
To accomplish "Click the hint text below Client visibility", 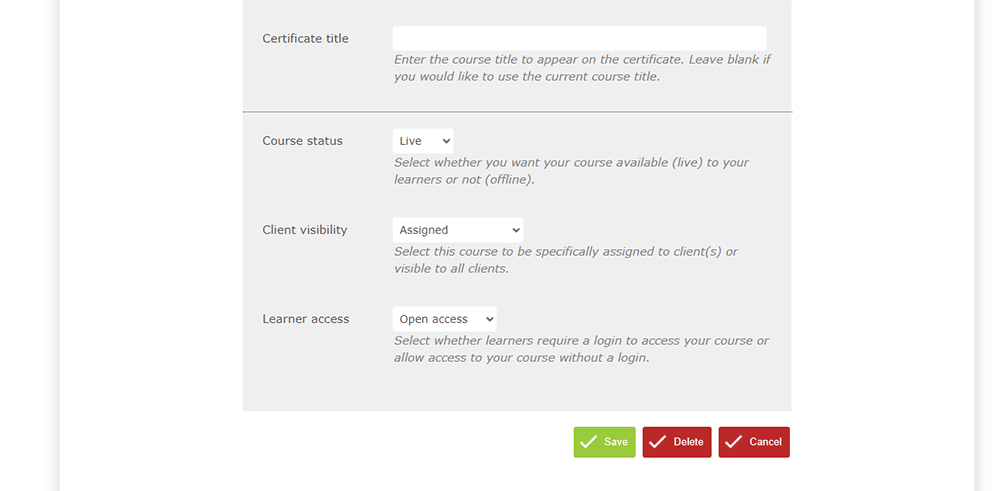I will click(565, 260).
